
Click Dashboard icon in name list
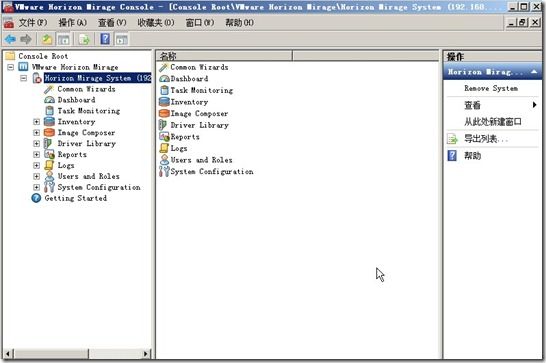(164, 79)
